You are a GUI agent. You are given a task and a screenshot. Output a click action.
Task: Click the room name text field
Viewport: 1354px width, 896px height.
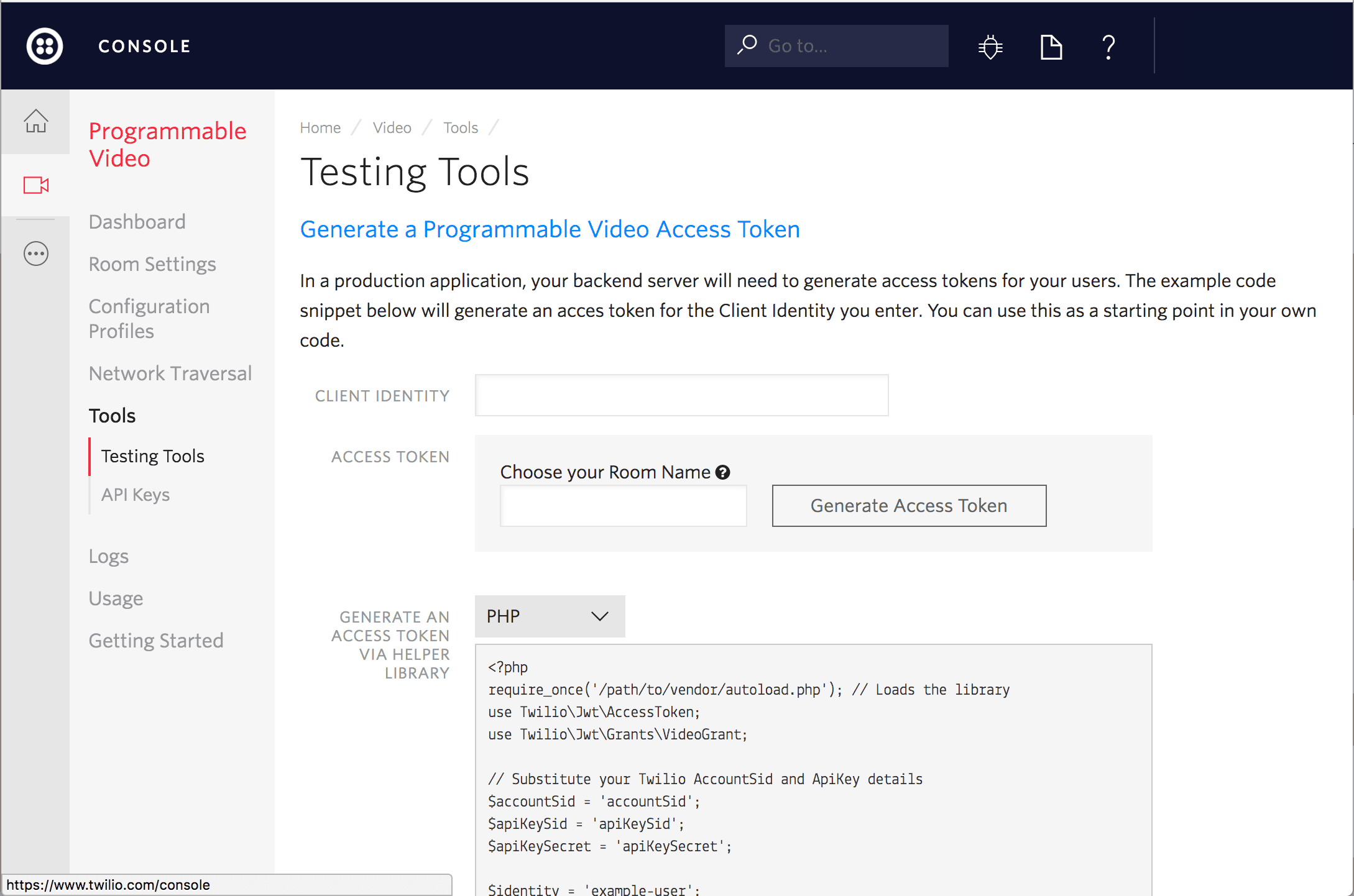pyautogui.click(x=623, y=505)
